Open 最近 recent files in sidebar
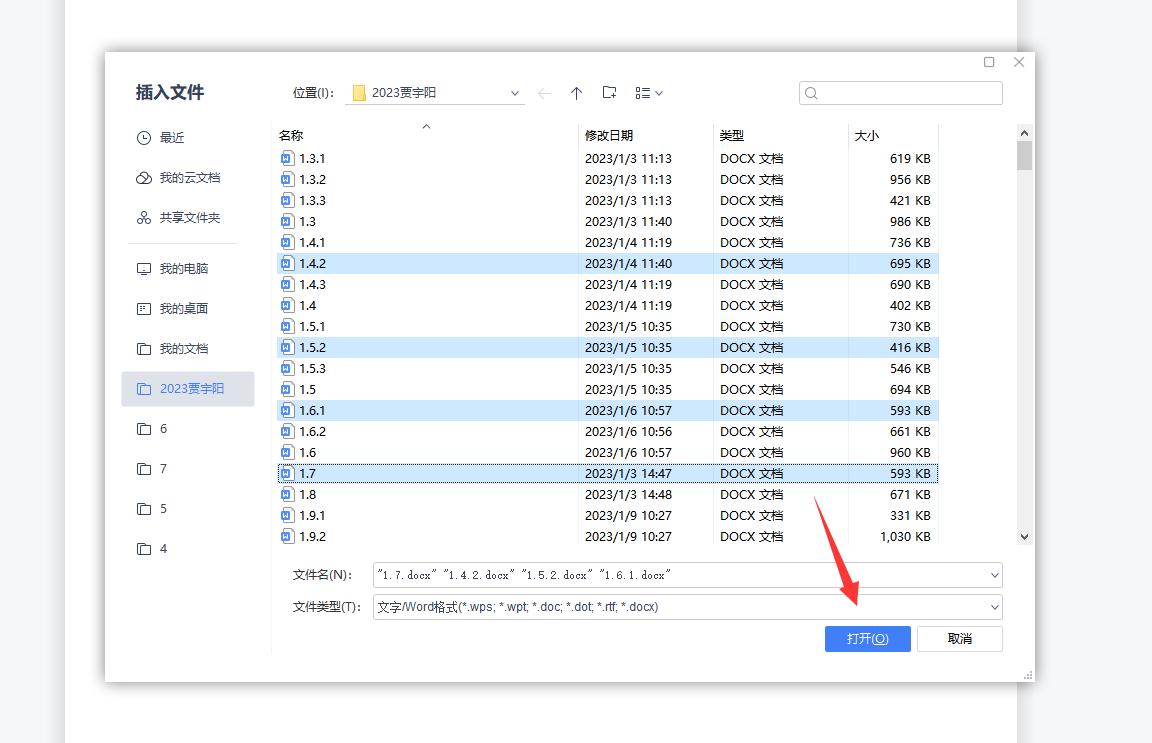The height and width of the screenshot is (743, 1152). point(171,138)
